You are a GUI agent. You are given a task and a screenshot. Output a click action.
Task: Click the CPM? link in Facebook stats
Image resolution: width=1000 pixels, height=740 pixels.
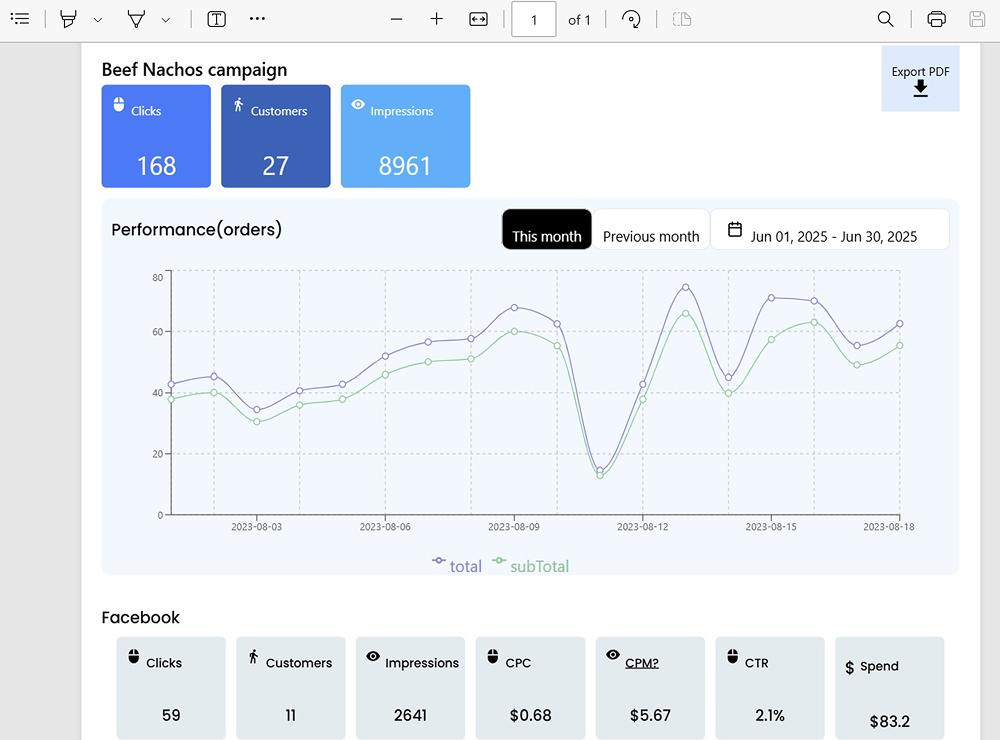641,662
